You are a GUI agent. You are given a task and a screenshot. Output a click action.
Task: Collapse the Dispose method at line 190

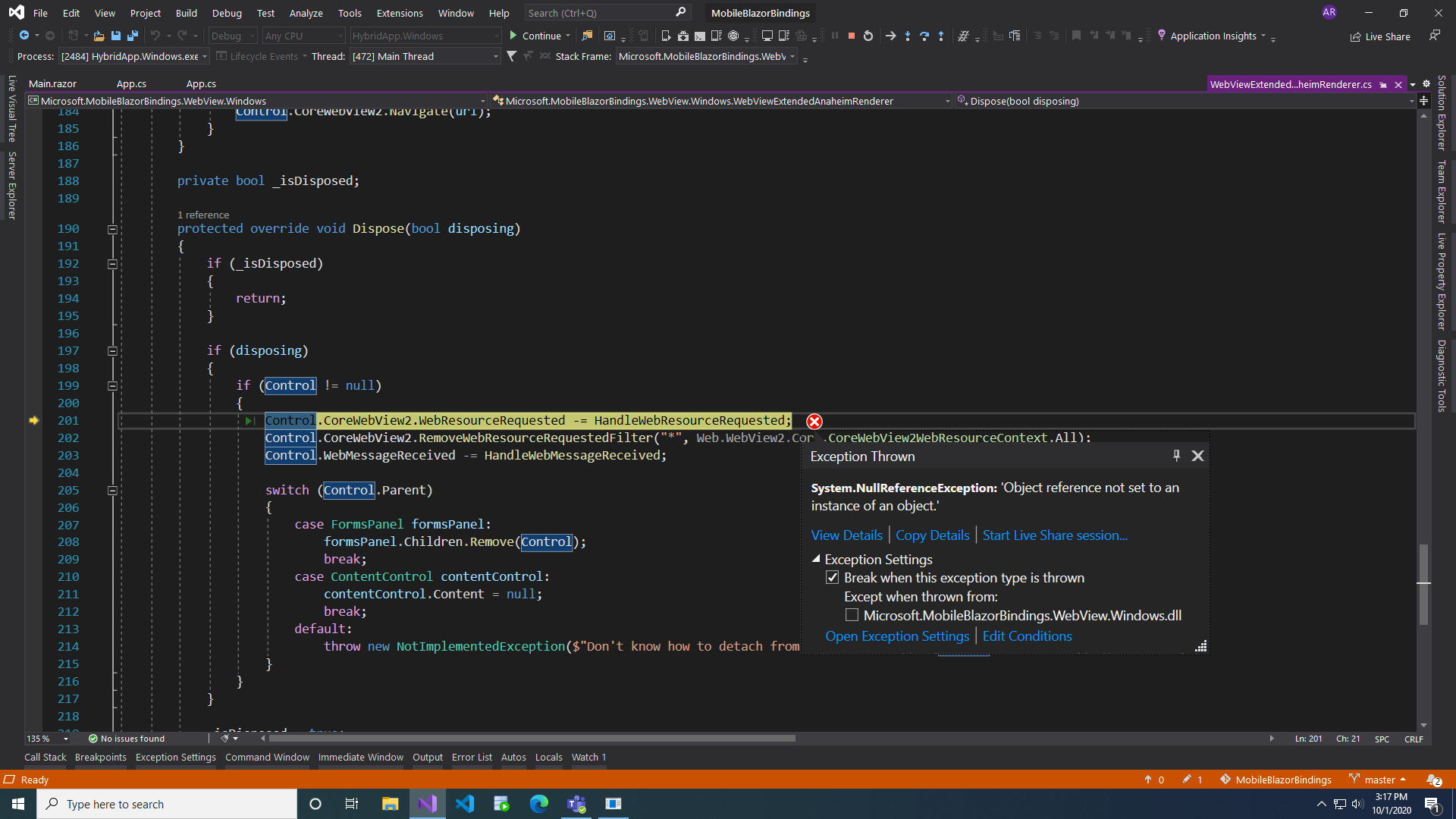[x=112, y=229]
